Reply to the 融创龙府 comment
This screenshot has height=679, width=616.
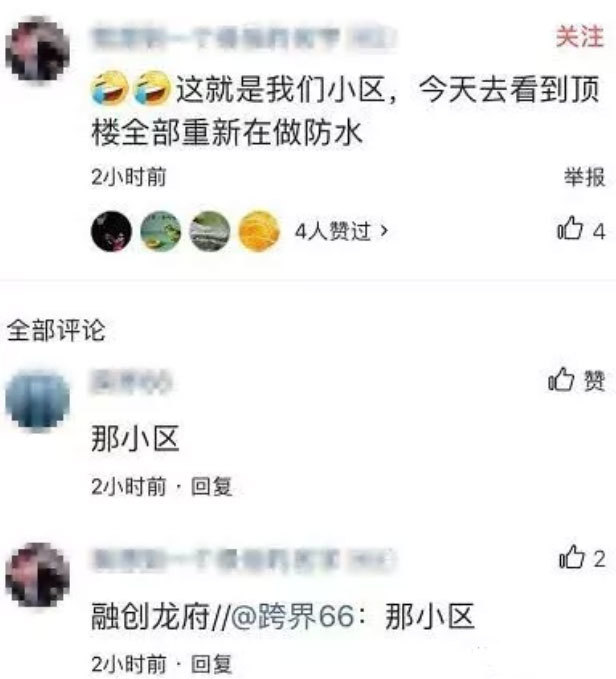tap(212, 664)
